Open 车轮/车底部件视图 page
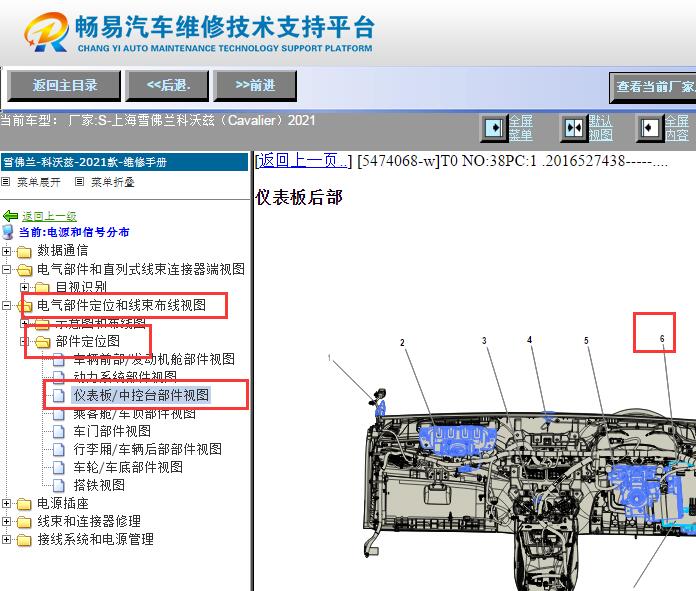The height and width of the screenshot is (591, 696). point(128,467)
